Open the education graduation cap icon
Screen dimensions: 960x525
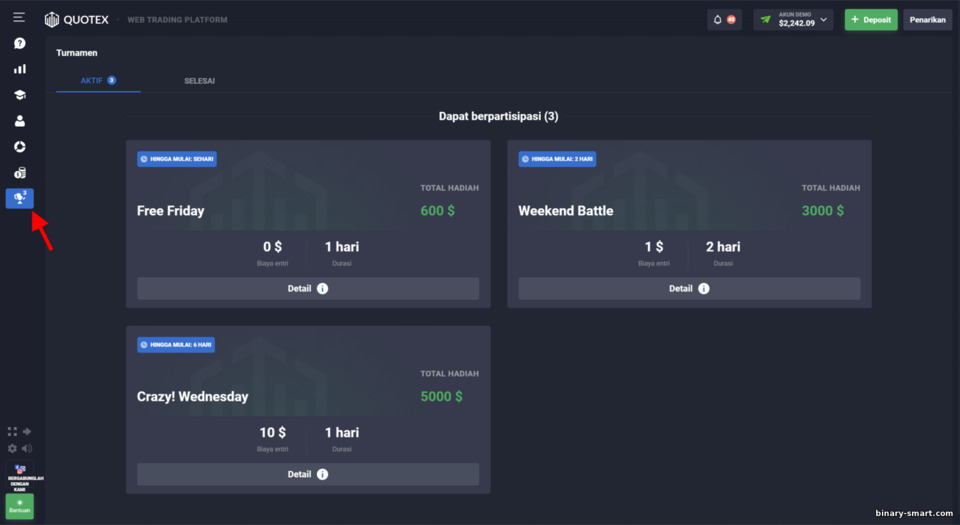click(x=20, y=95)
